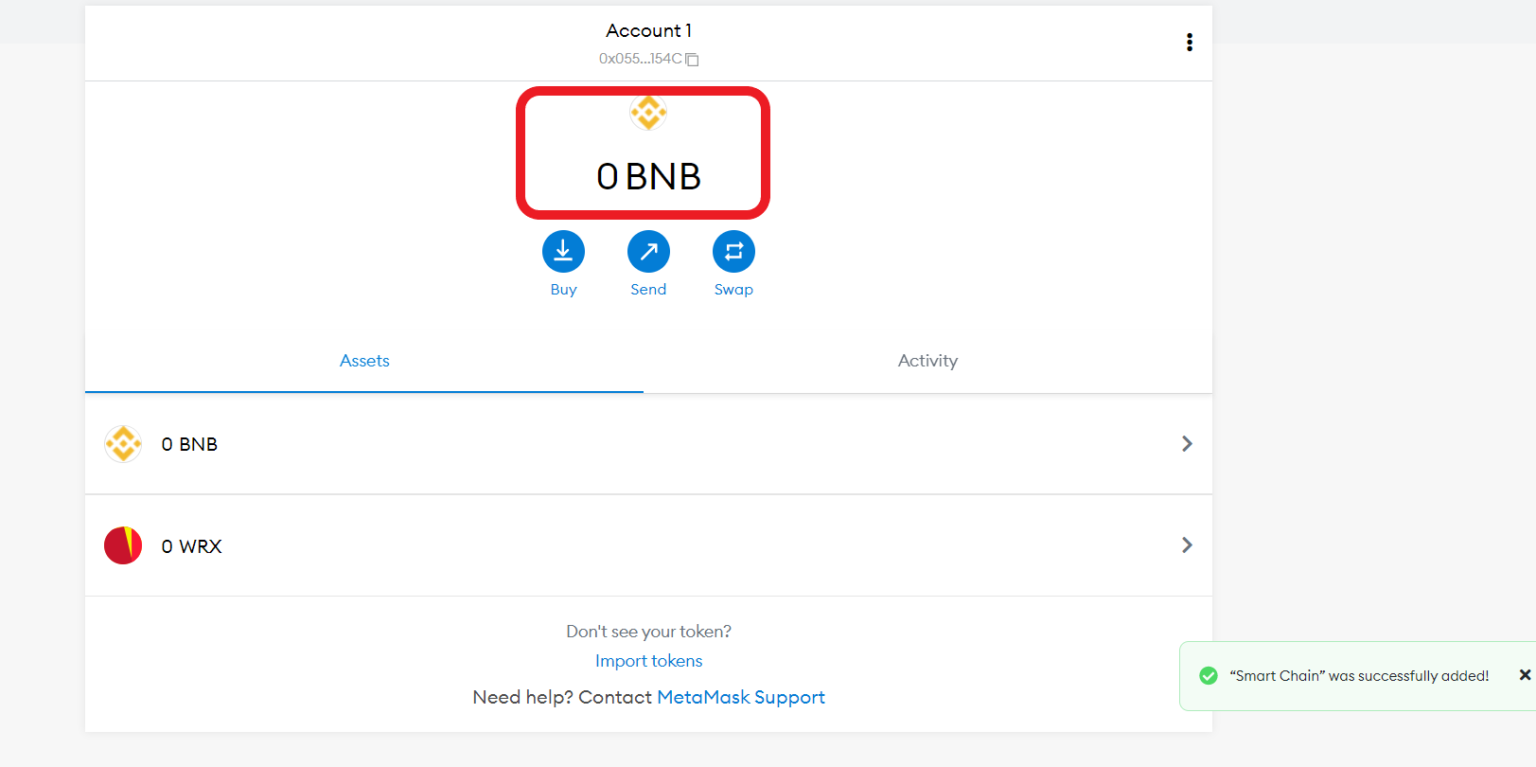Click the Send arrow button

coord(648,252)
